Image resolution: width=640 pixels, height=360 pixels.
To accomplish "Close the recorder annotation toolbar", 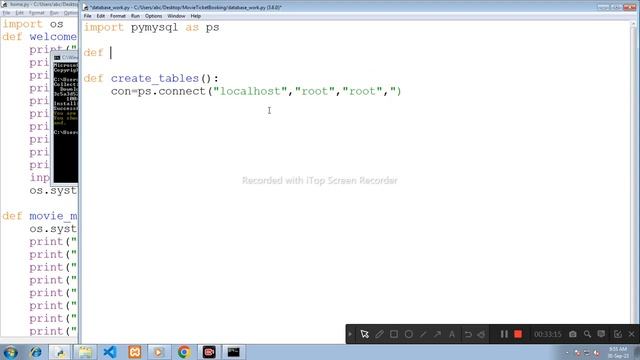I will coord(631,334).
